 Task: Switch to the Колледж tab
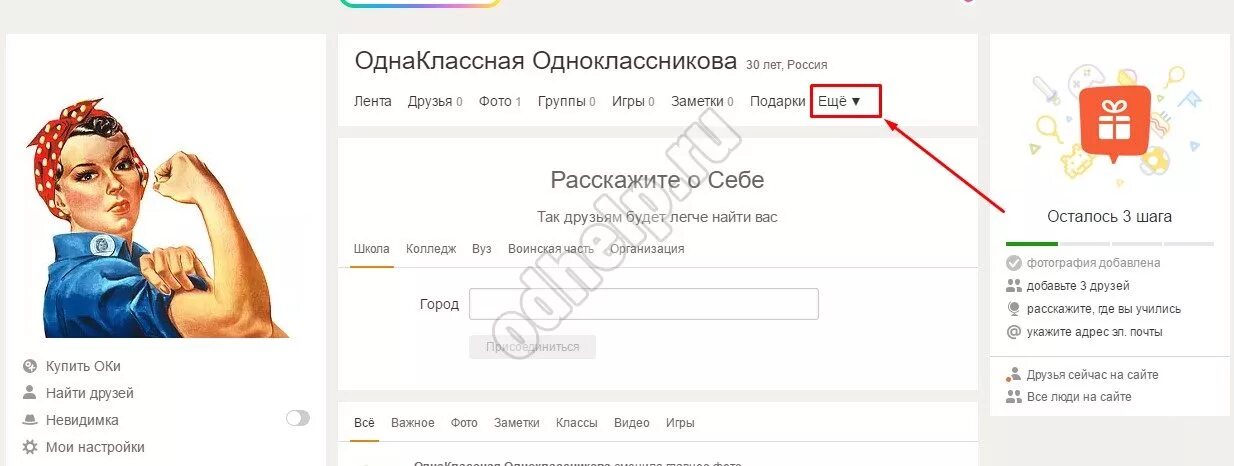431,249
